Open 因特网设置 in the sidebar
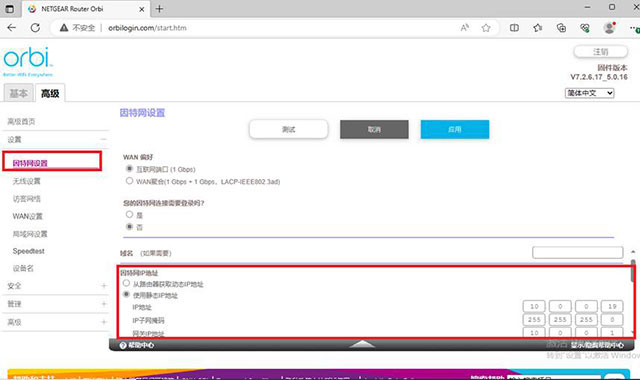Image resolution: width=640 pixels, height=380 pixels. (x=30, y=163)
